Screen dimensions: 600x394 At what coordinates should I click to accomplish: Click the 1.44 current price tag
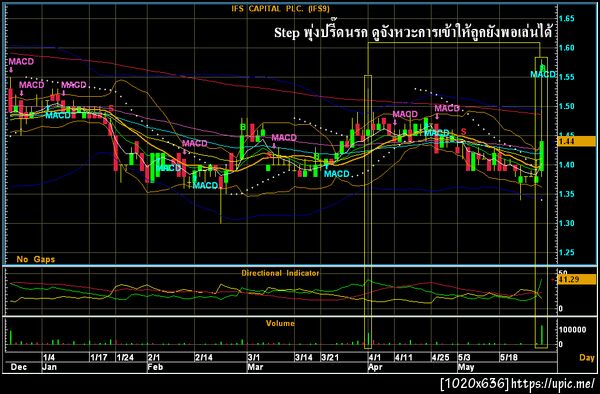(577, 141)
